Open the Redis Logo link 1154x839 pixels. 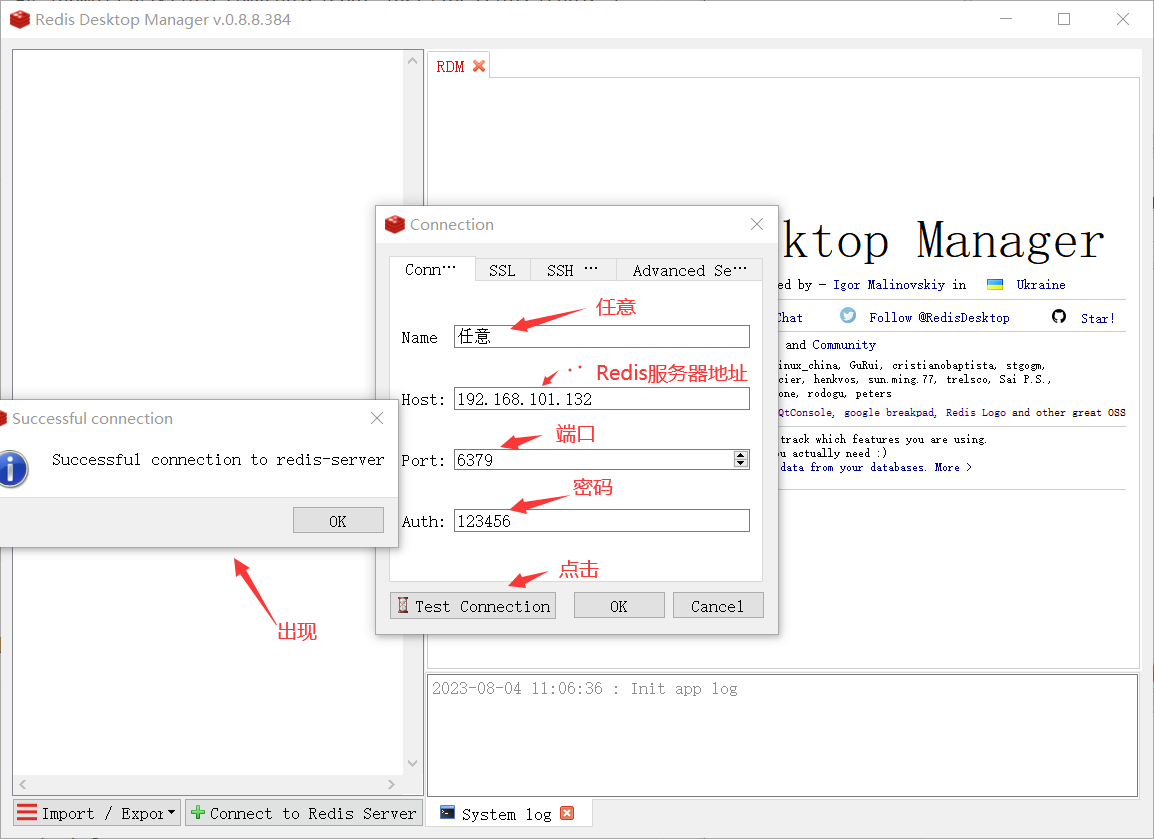point(976,412)
